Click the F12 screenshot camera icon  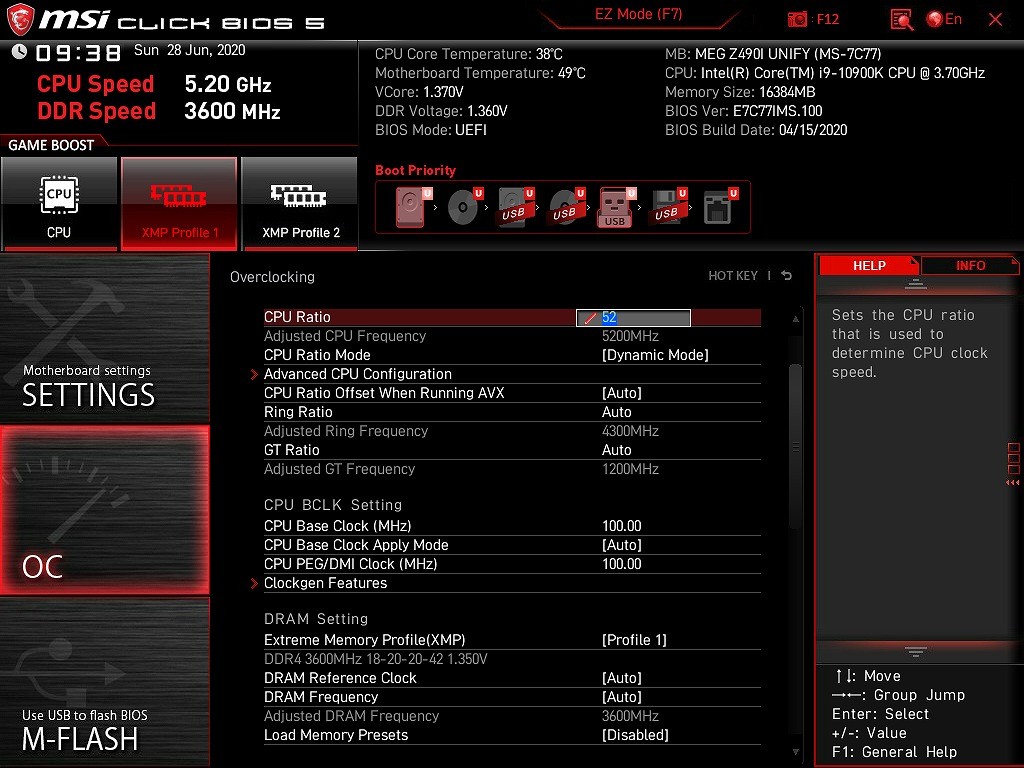coord(797,19)
